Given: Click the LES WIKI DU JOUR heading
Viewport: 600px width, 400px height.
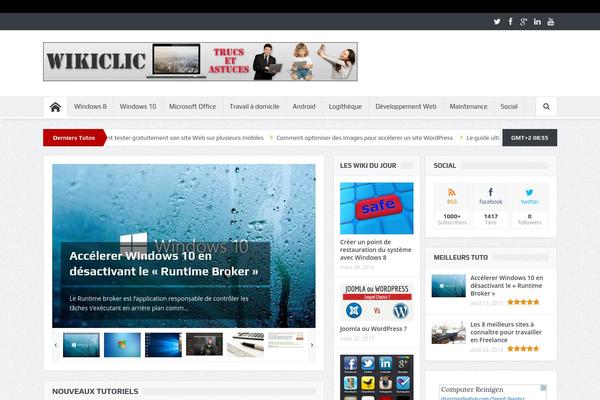Looking at the screenshot, I should click(368, 165).
